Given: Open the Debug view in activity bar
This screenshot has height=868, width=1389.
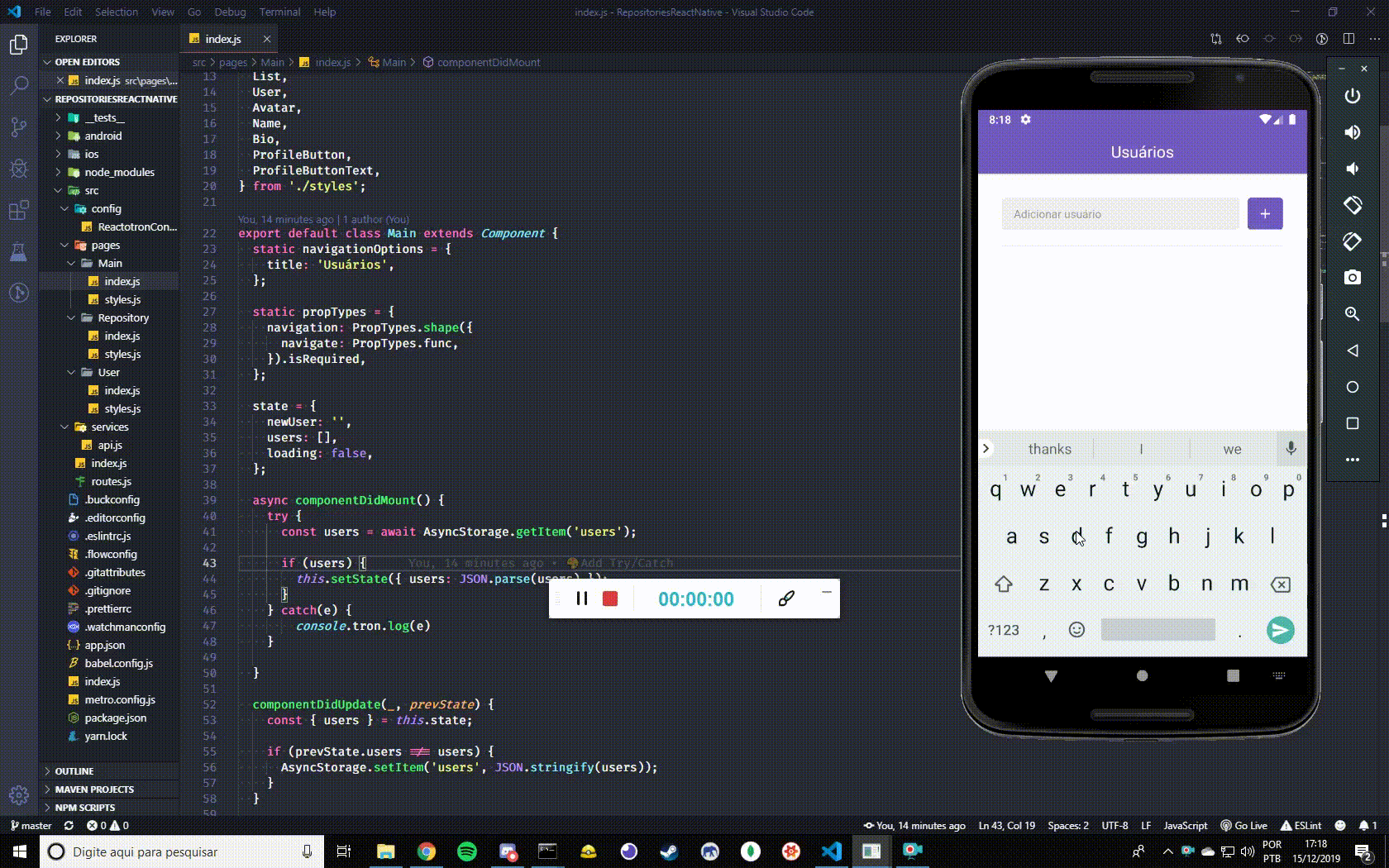Looking at the screenshot, I should point(18,169).
